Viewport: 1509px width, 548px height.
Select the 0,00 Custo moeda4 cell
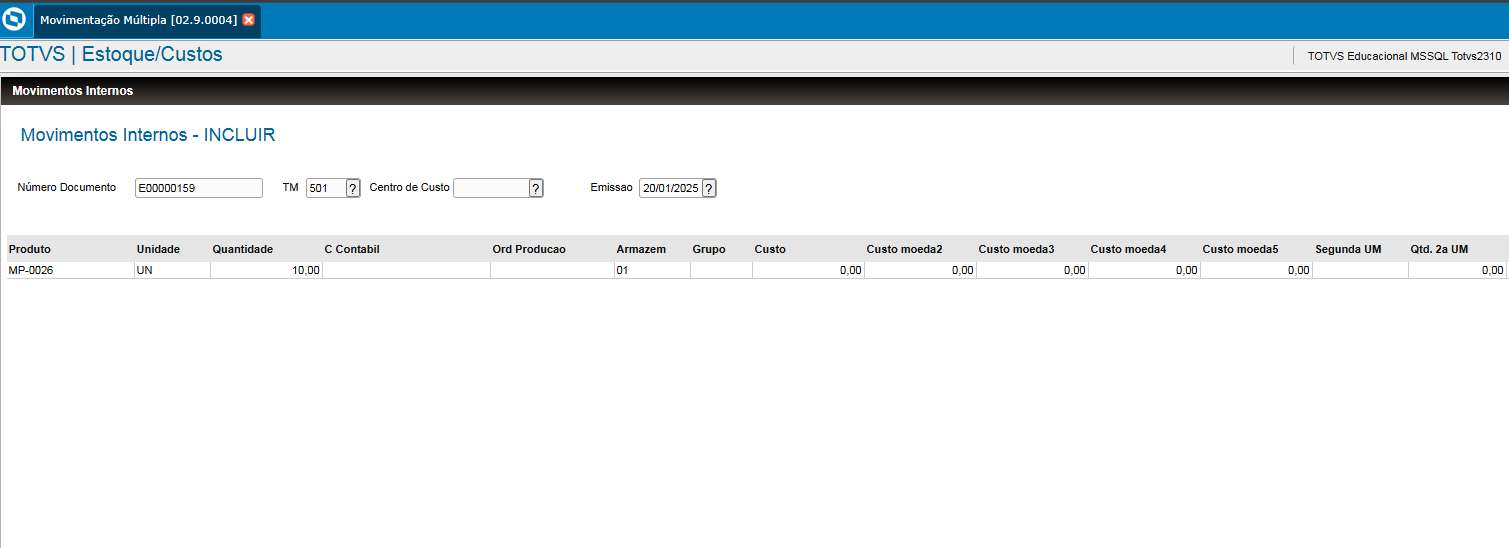point(1144,270)
